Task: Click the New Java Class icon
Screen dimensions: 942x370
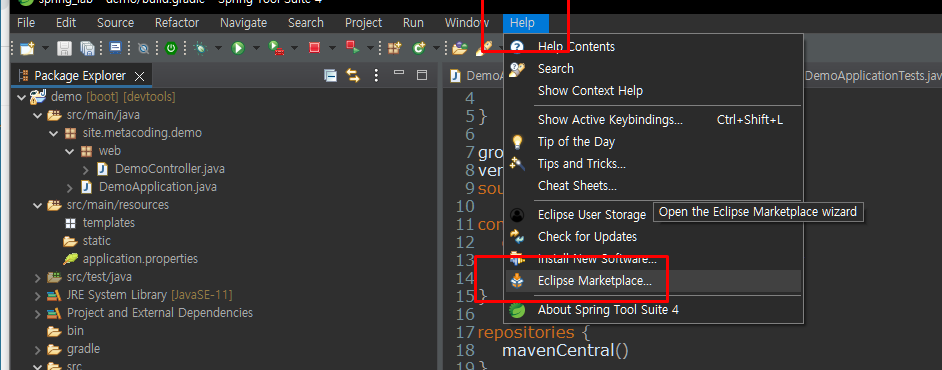Action: coord(419,48)
